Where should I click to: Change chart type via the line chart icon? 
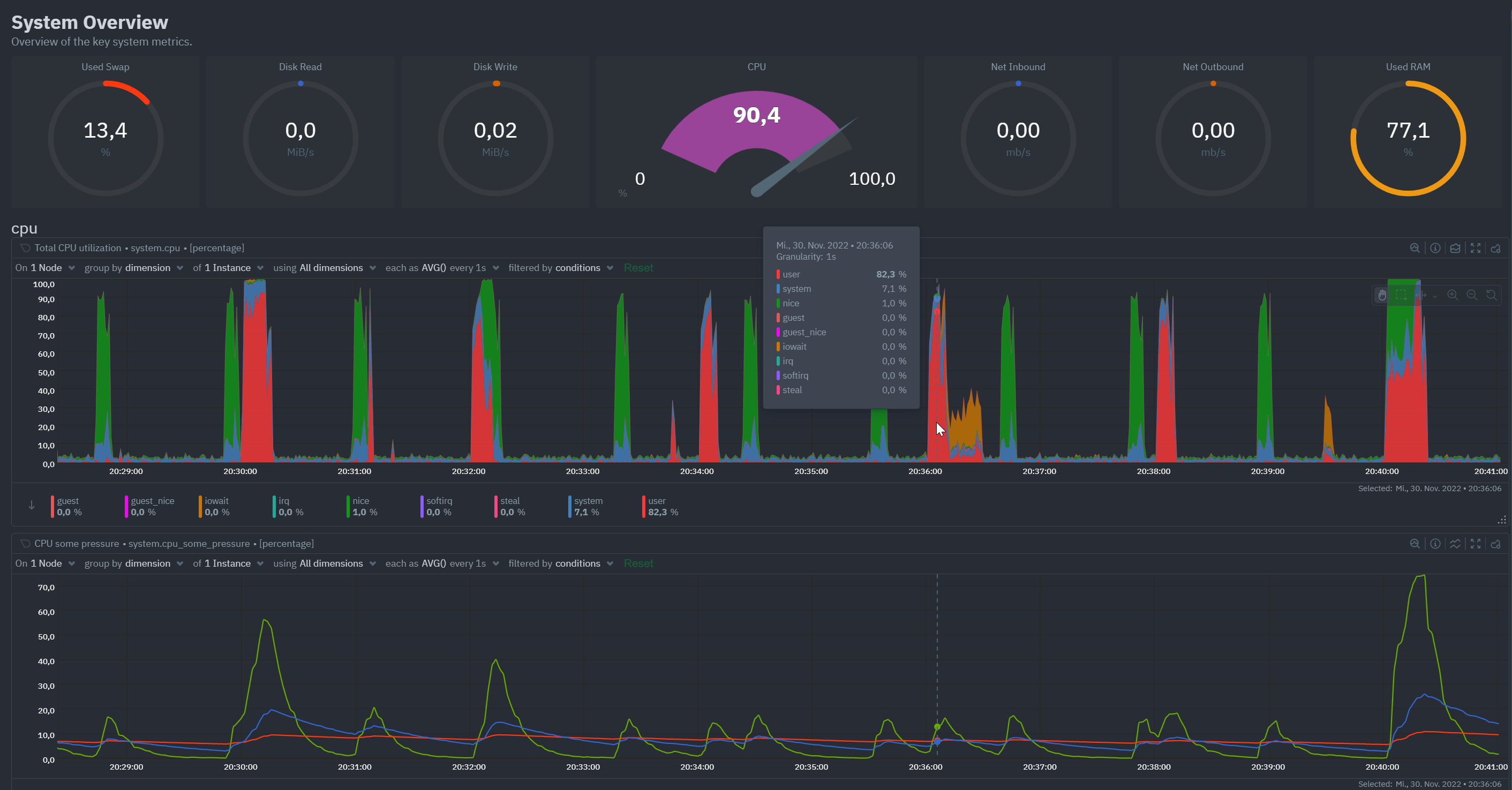[1456, 544]
